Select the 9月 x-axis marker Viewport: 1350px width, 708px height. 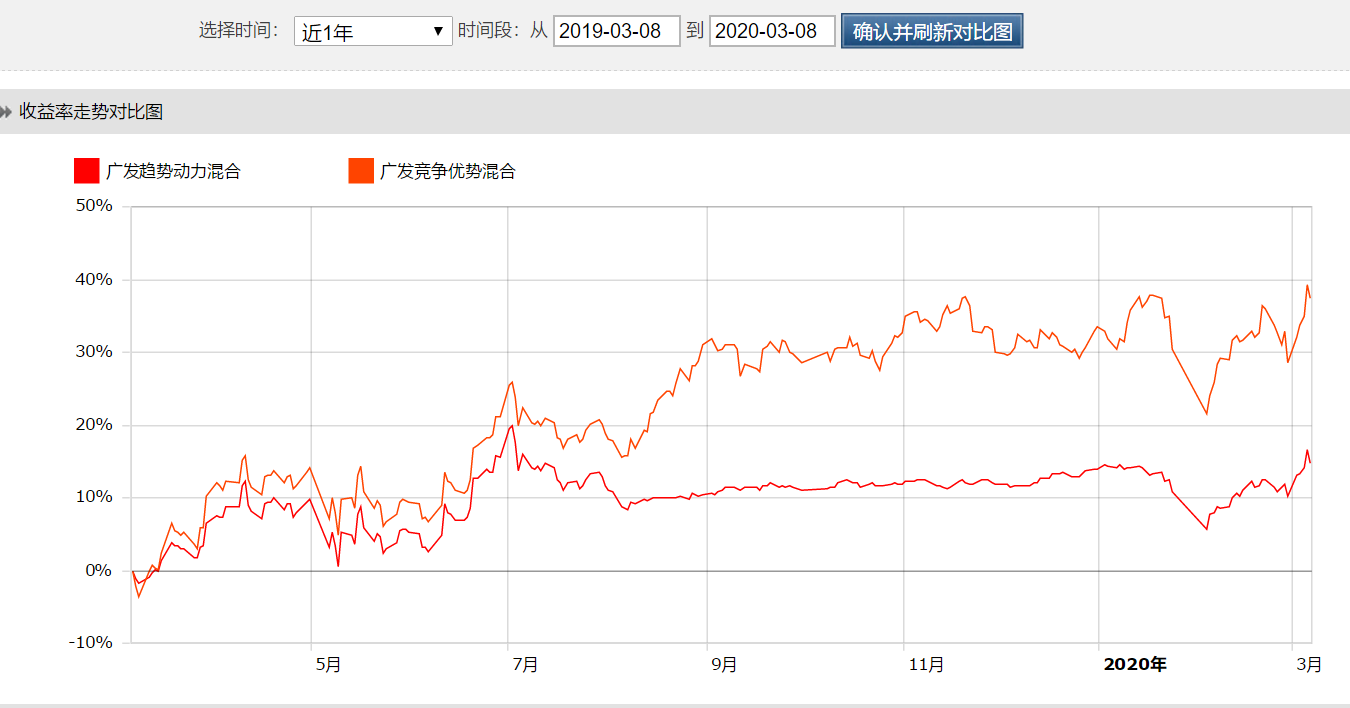coord(722,664)
